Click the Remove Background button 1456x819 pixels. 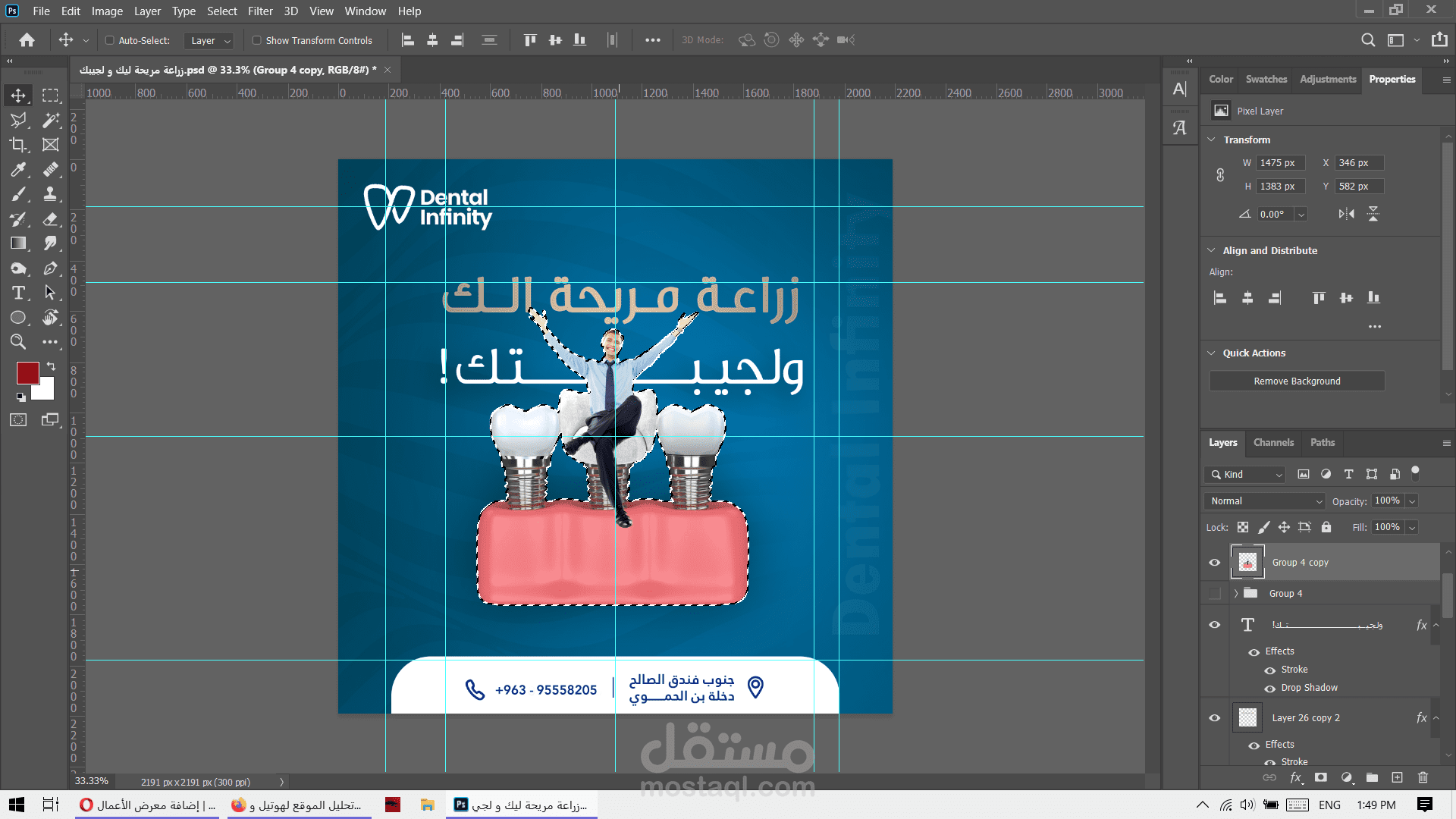(x=1297, y=381)
